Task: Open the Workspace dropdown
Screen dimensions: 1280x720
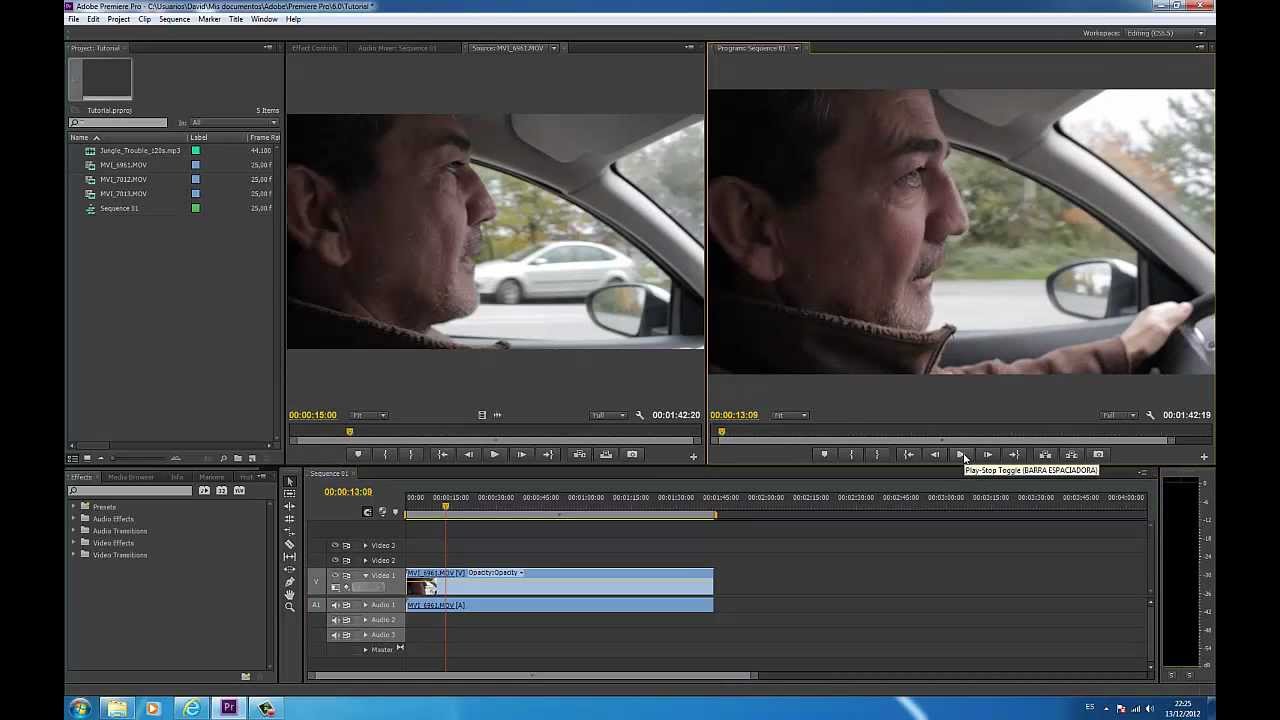Action: (1166, 33)
